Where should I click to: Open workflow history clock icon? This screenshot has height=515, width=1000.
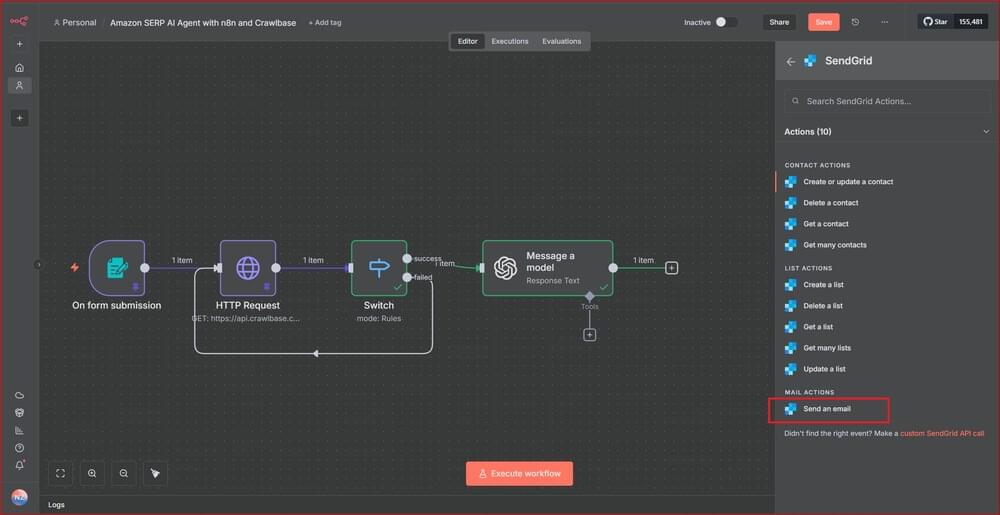(855, 22)
